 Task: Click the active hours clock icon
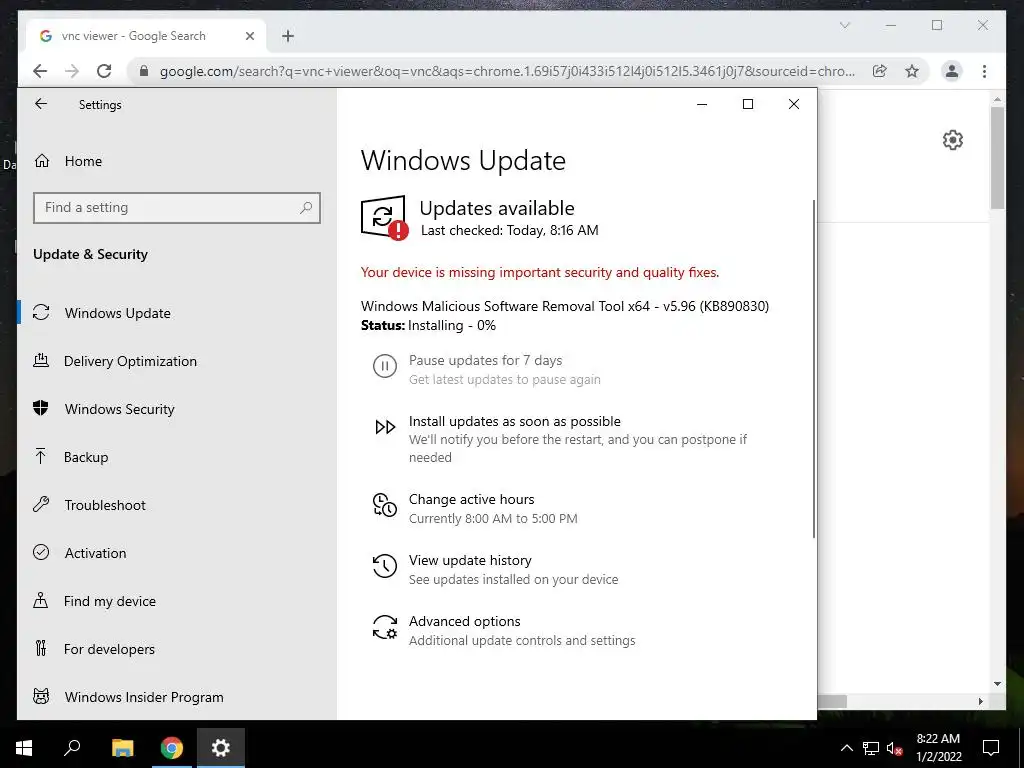tap(385, 505)
